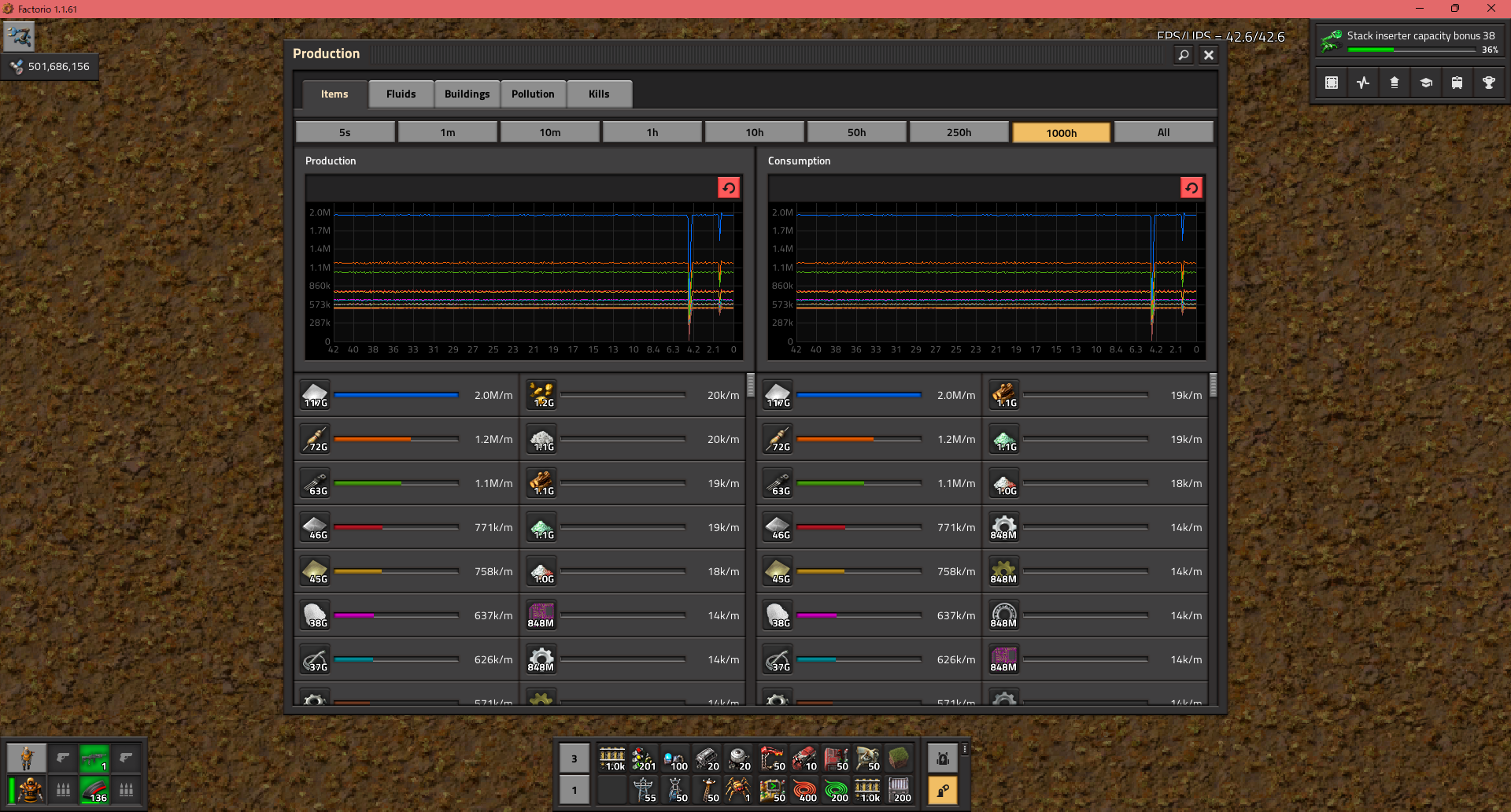The height and width of the screenshot is (812, 1511).
Task: Open achievements trophy icon
Action: pyautogui.click(x=1489, y=83)
